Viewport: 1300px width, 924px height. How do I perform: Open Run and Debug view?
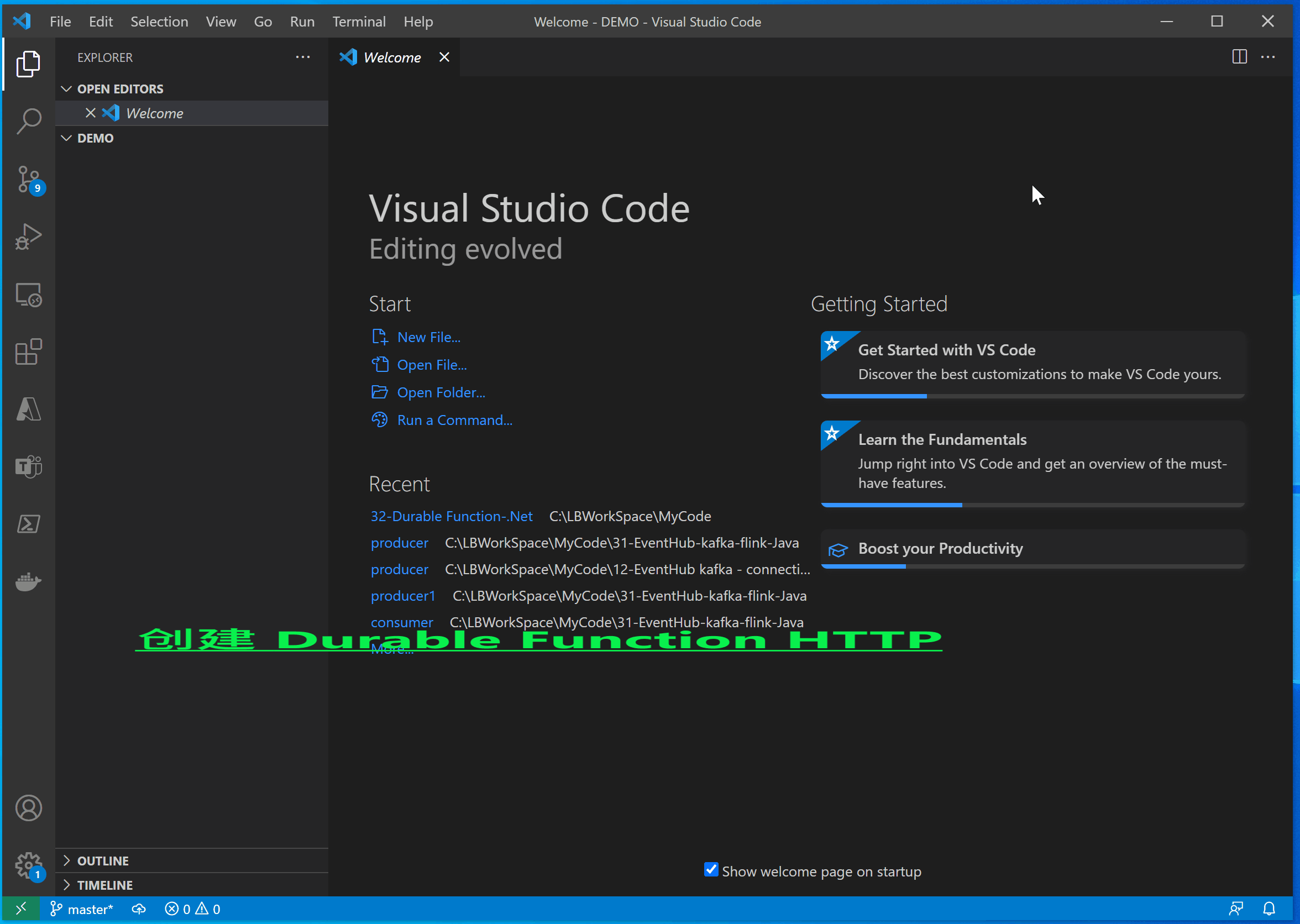coord(28,236)
